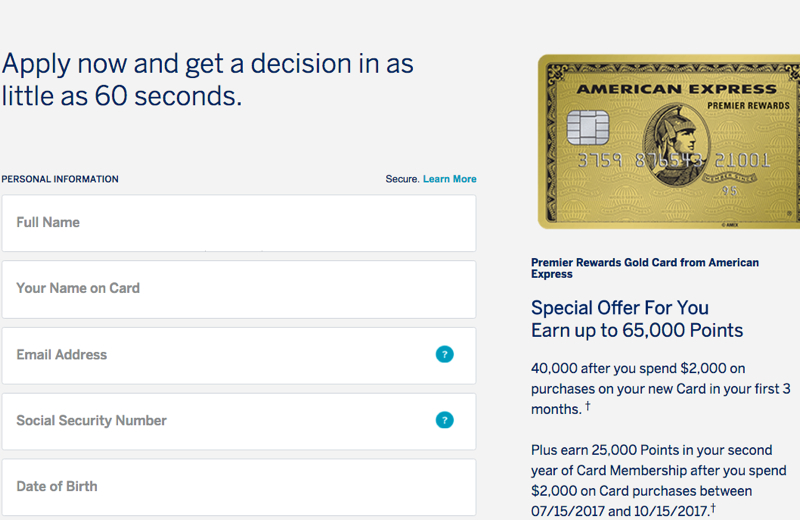Click the 'Secure.' text beside Learn More
This screenshot has width=800, height=520.
tap(402, 179)
